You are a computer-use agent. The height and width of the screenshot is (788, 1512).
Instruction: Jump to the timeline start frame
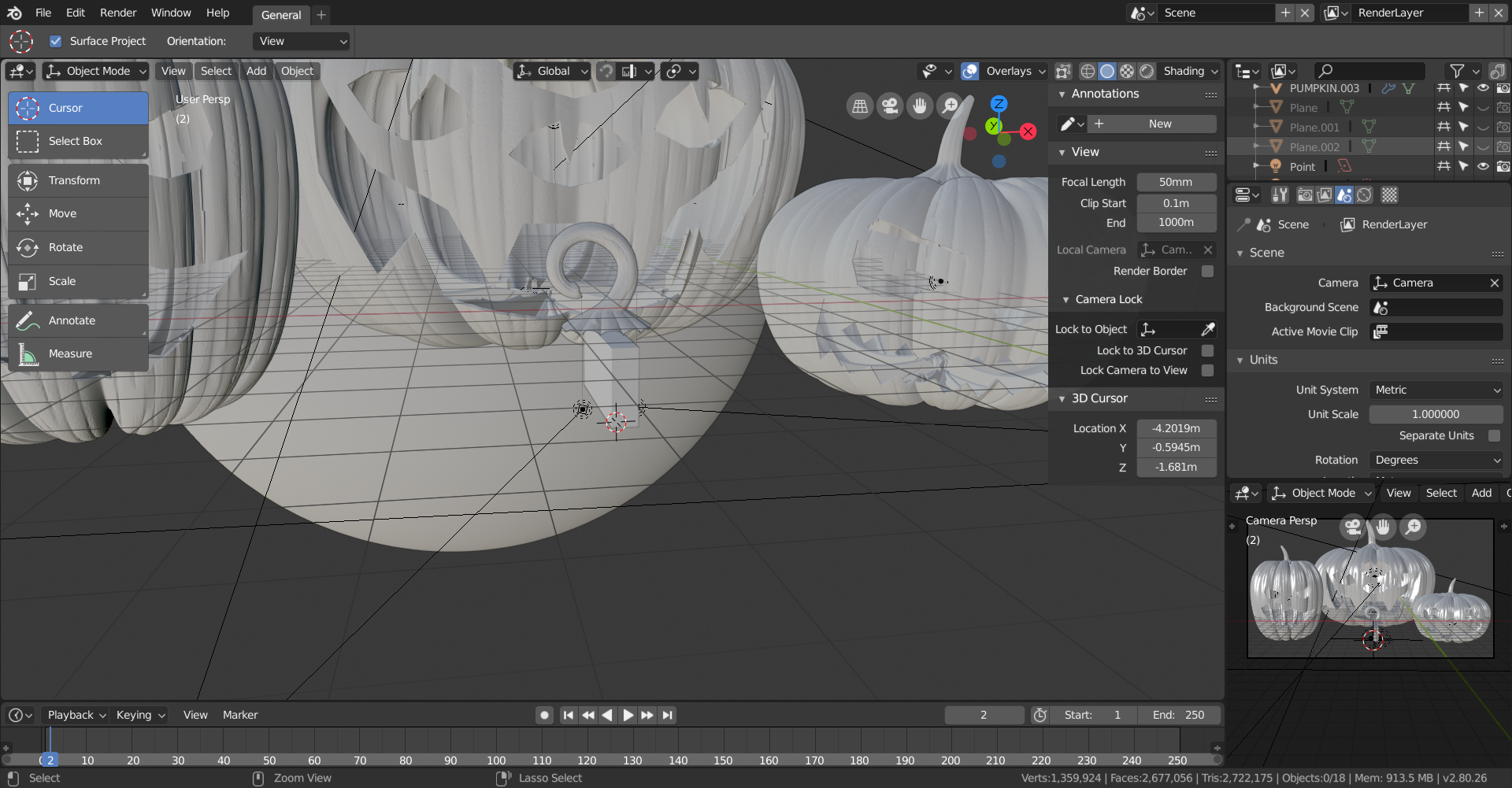[x=568, y=715]
